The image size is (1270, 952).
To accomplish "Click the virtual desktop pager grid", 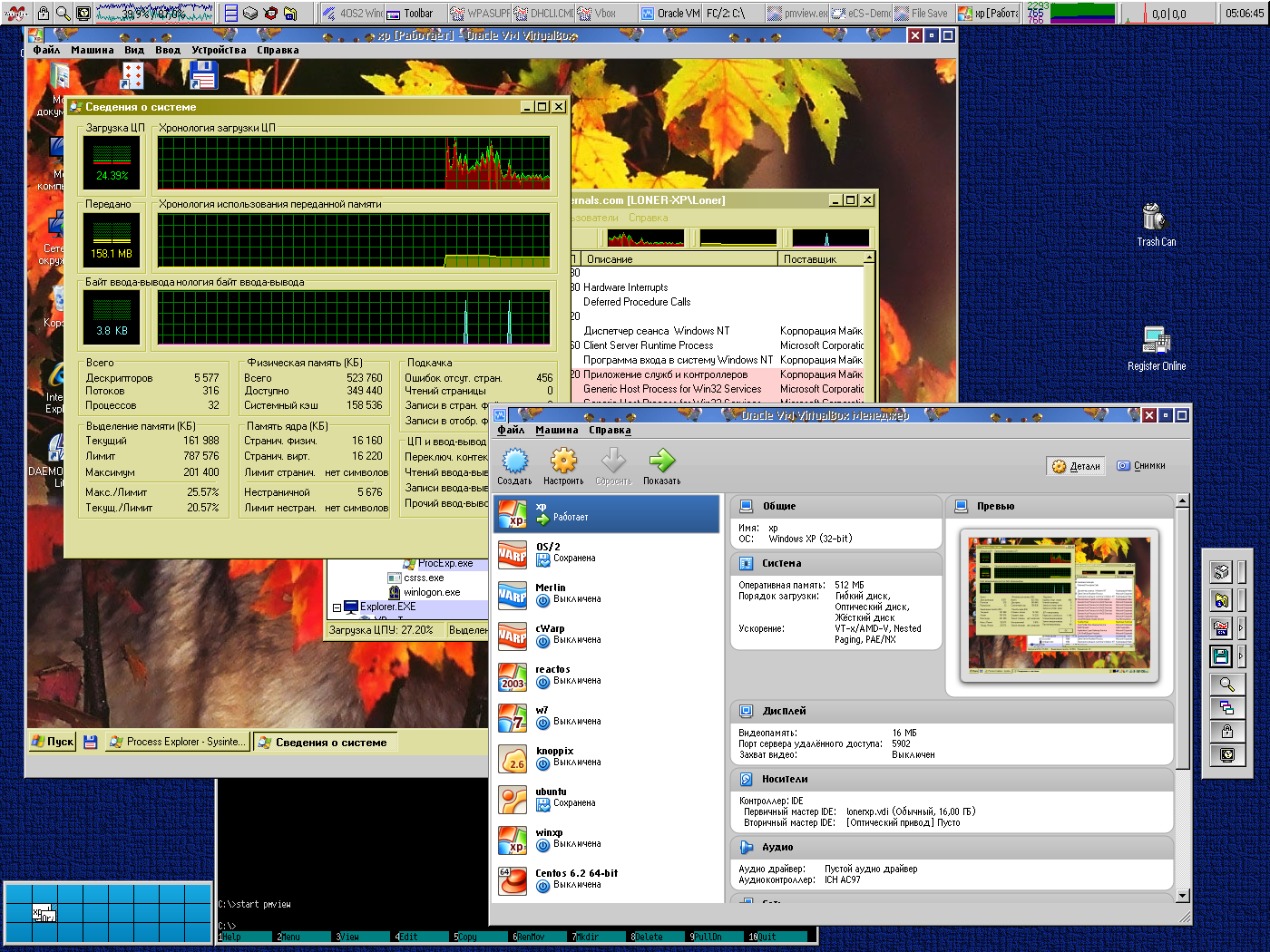I will pos(108,913).
